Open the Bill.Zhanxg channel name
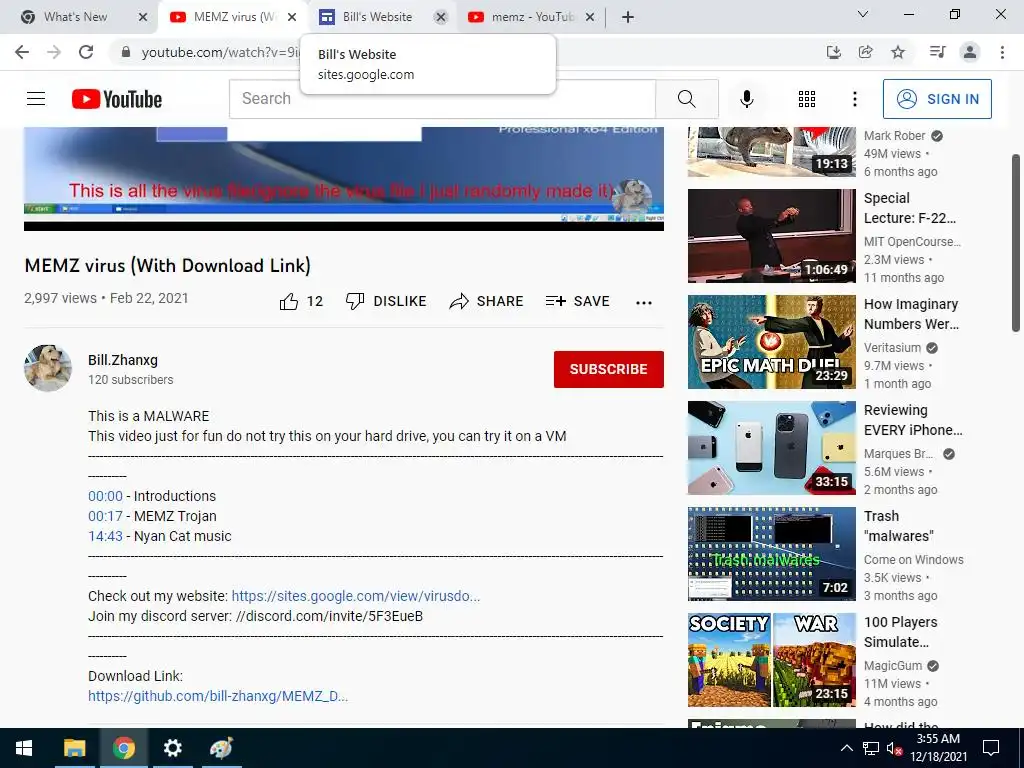This screenshot has width=1024, height=768. (123, 360)
